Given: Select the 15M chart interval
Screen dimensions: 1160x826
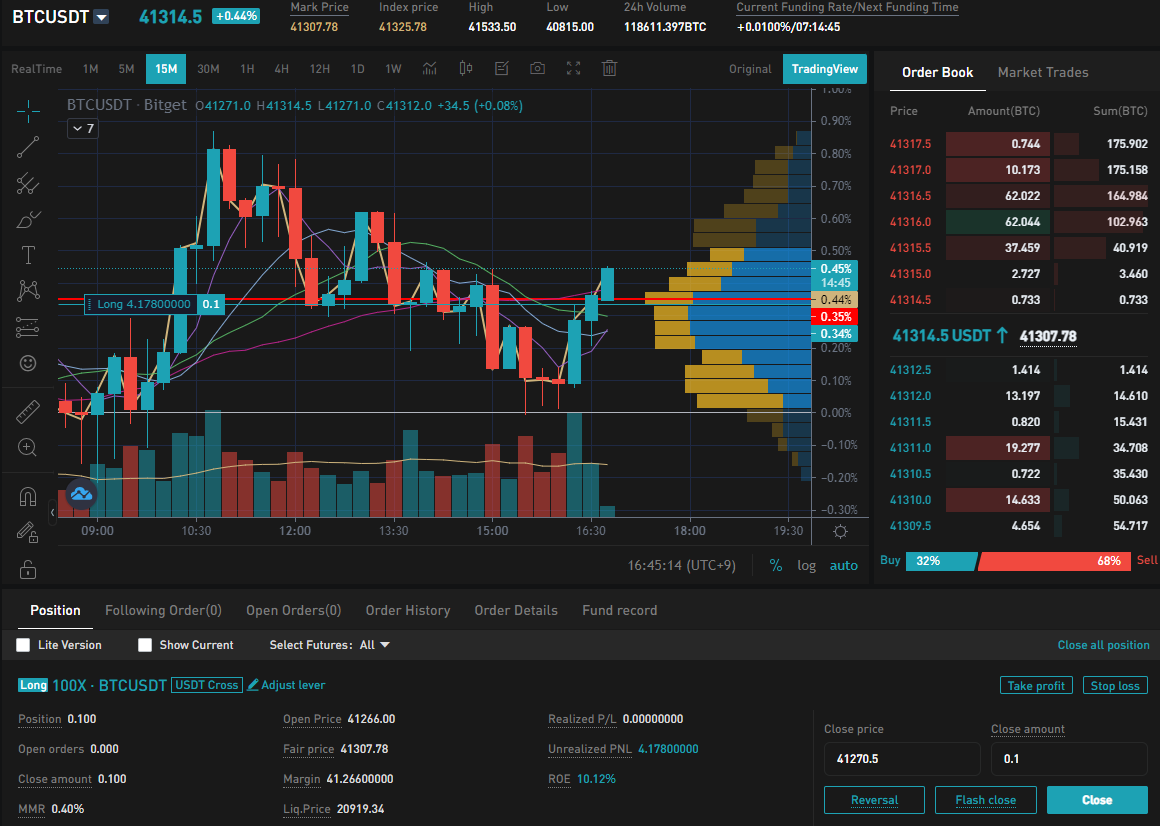Looking at the screenshot, I should tap(166, 69).
